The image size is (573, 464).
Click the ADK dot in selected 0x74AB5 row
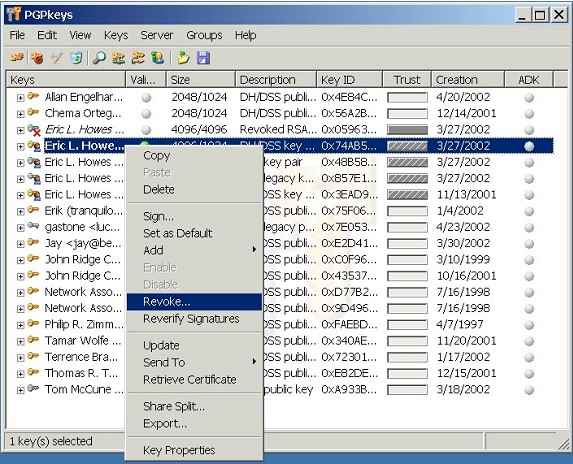[x=529, y=146]
